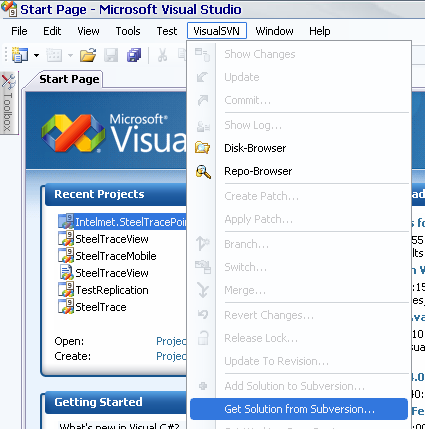This screenshot has width=425, height=429.
Task: Open Disk-Browser from the menu
Action: pos(299,148)
